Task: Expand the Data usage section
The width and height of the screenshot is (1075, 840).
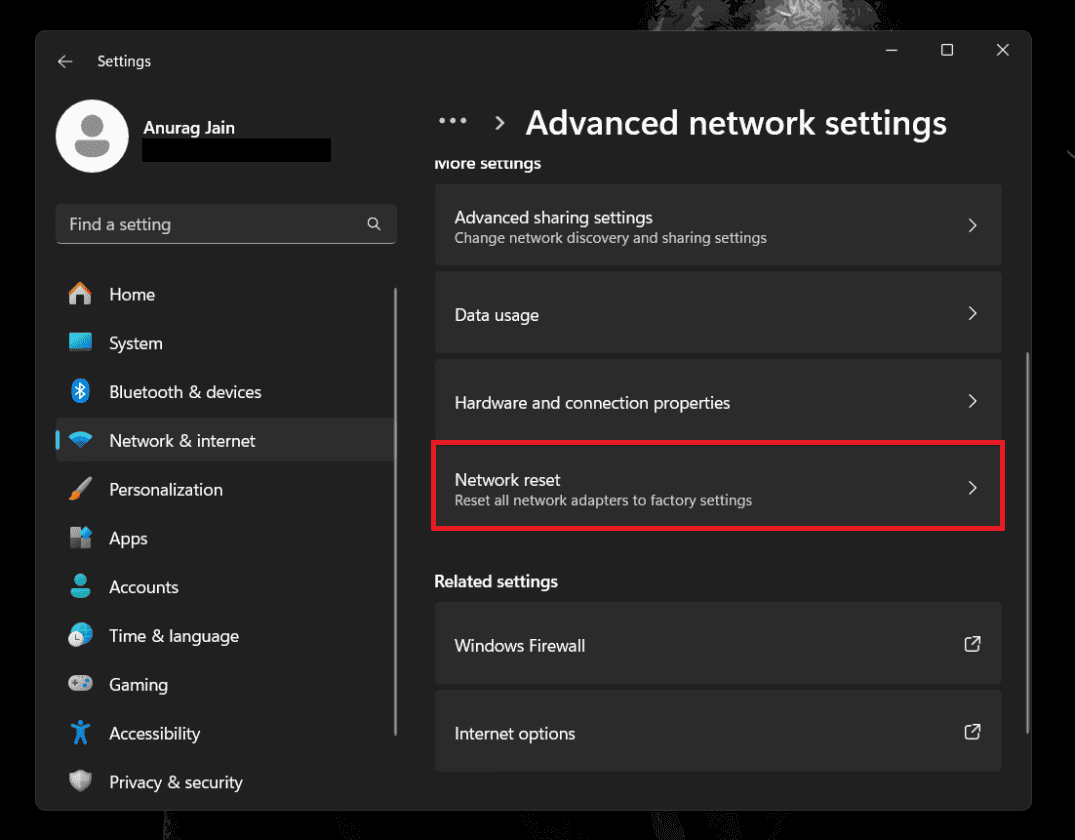Action: 718,313
